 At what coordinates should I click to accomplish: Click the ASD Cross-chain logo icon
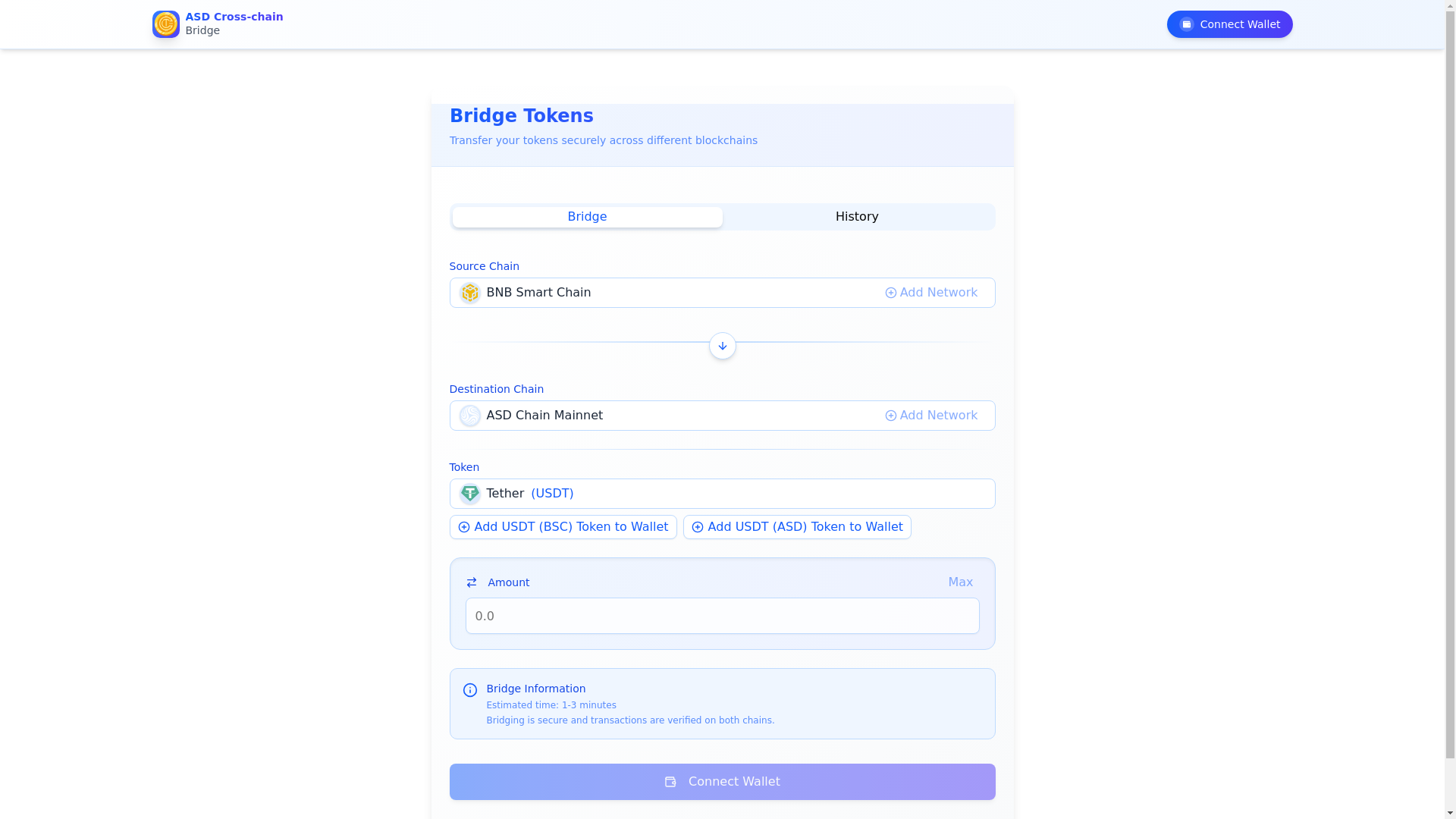166,24
